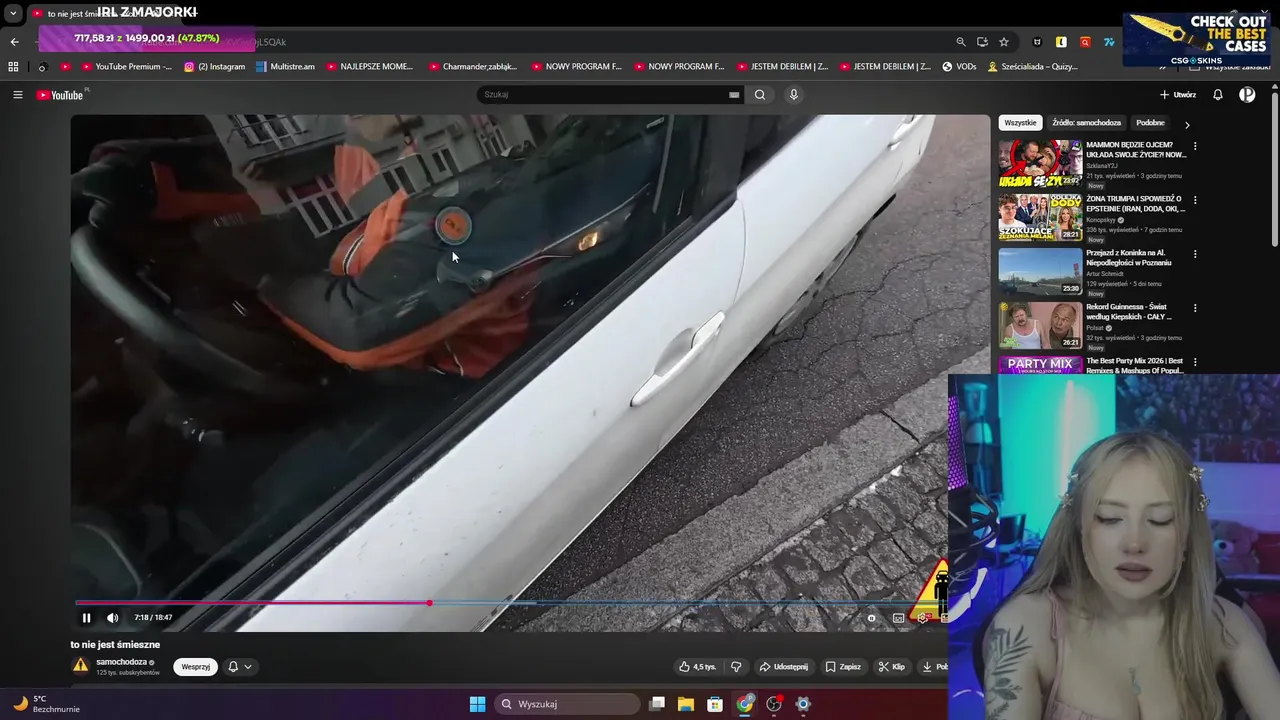Open the Instagram bookmark

[x=214, y=67]
